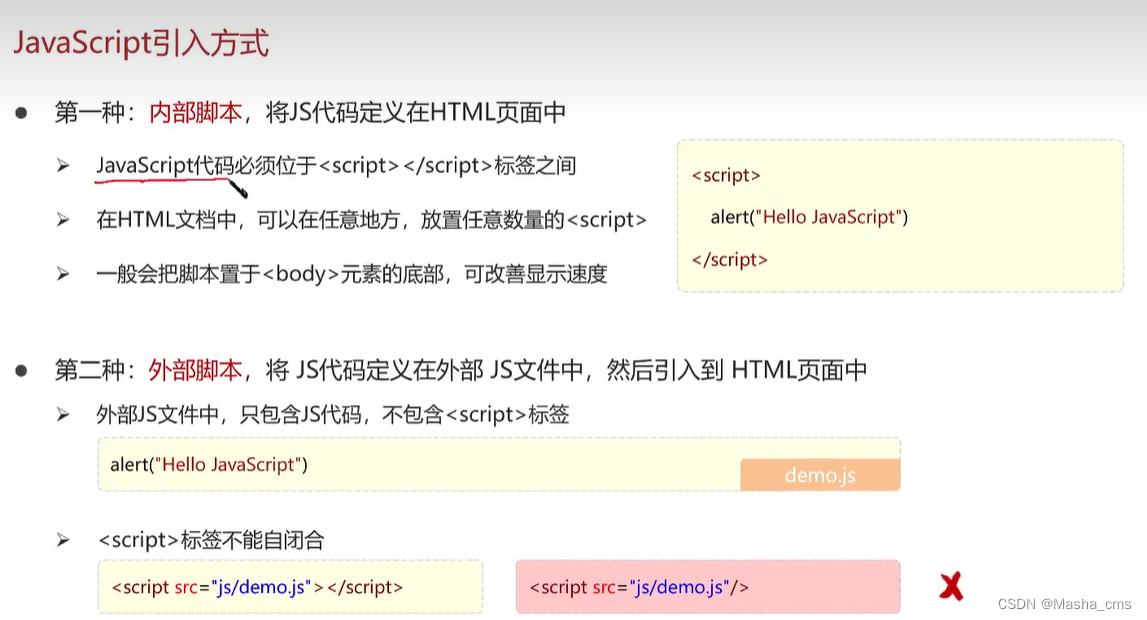1147x620 pixels.
Task: Click the self-closing <script src="js/demo.js"/> code
Action: click(639, 587)
